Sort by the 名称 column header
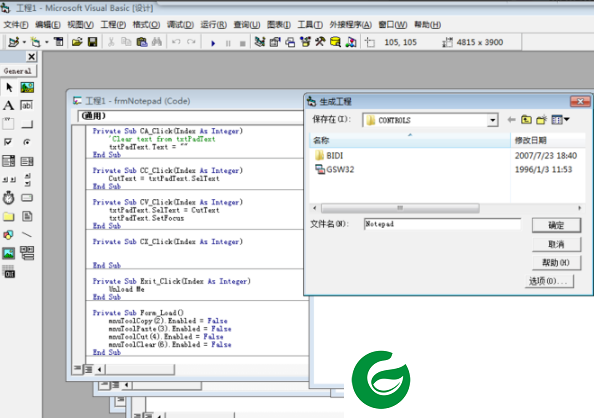Image resolution: width=594 pixels, height=418 pixels. point(410,141)
